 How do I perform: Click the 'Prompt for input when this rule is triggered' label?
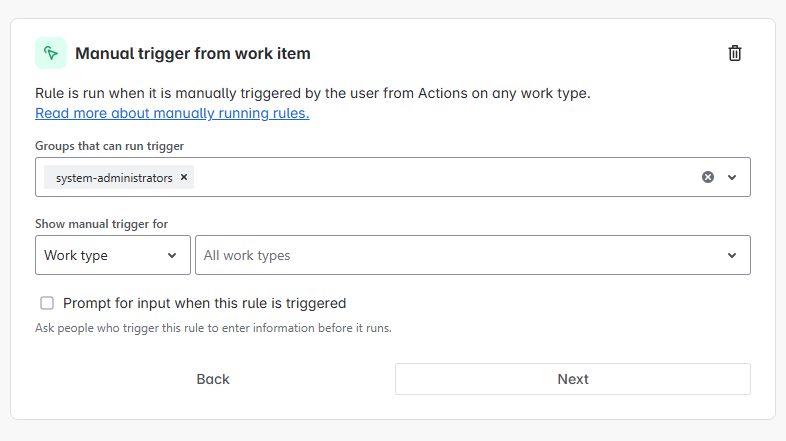point(204,303)
